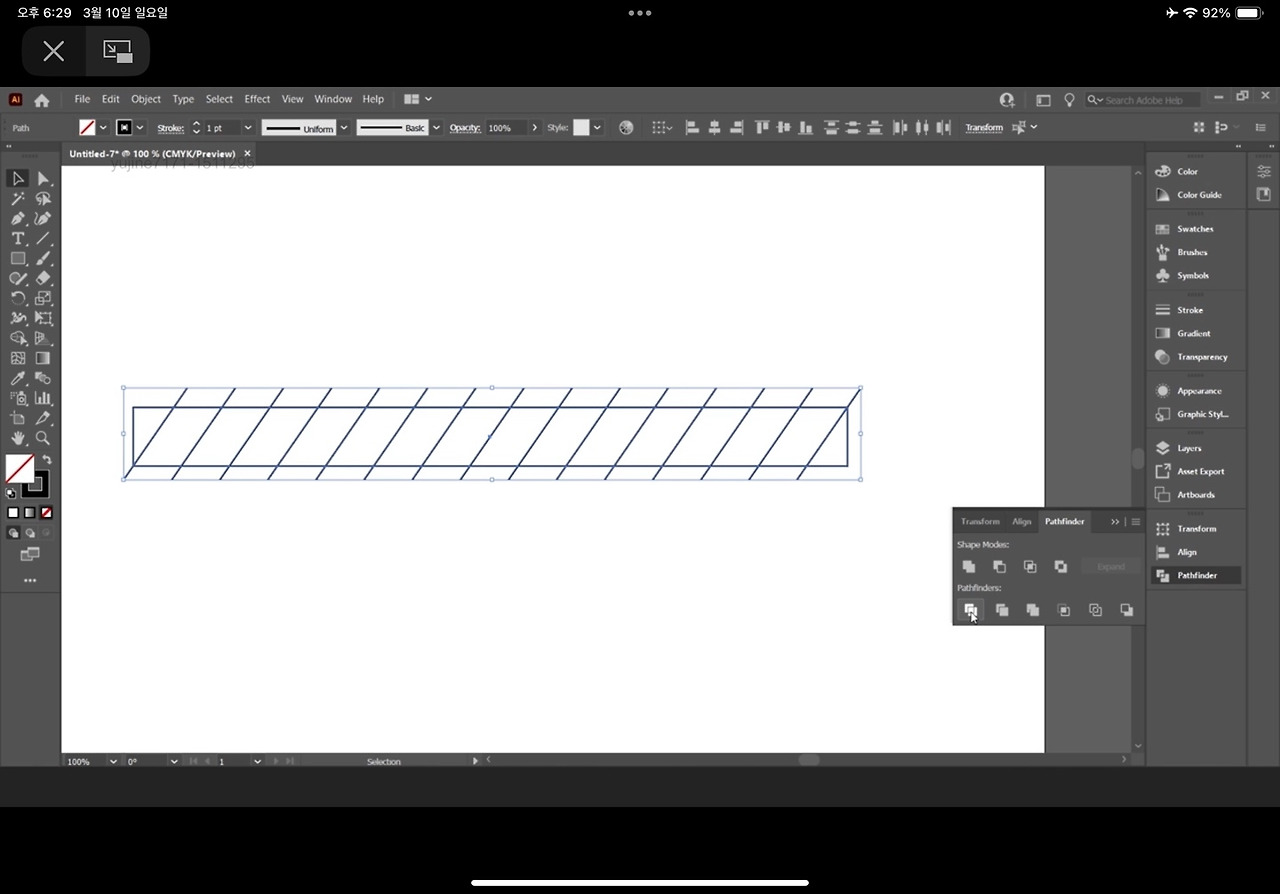Choose the Mesh tool

[x=18, y=358]
